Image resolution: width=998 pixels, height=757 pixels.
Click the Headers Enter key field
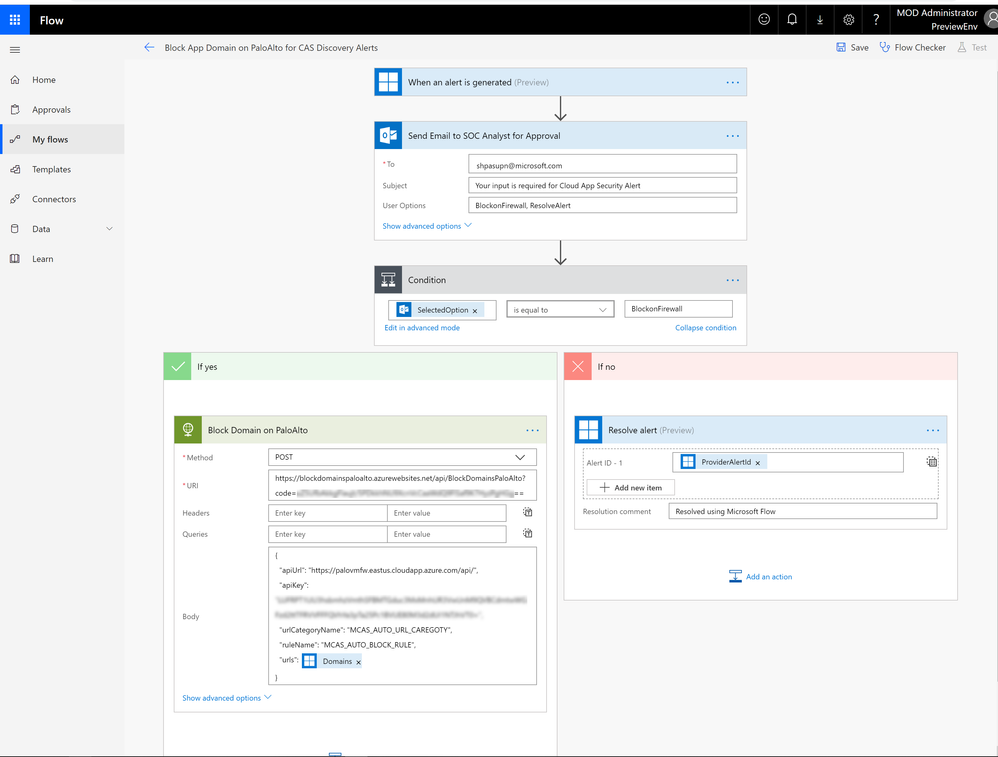pos(328,513)
